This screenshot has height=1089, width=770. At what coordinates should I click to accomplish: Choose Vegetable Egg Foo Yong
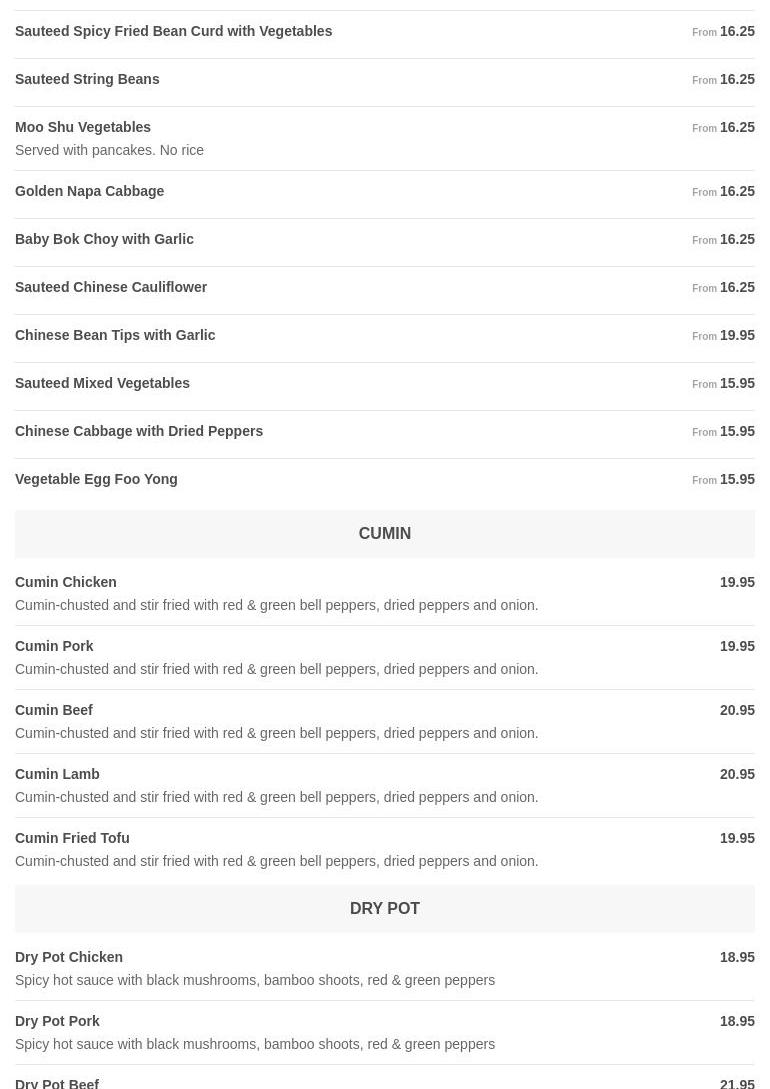[x=96, y=480]
